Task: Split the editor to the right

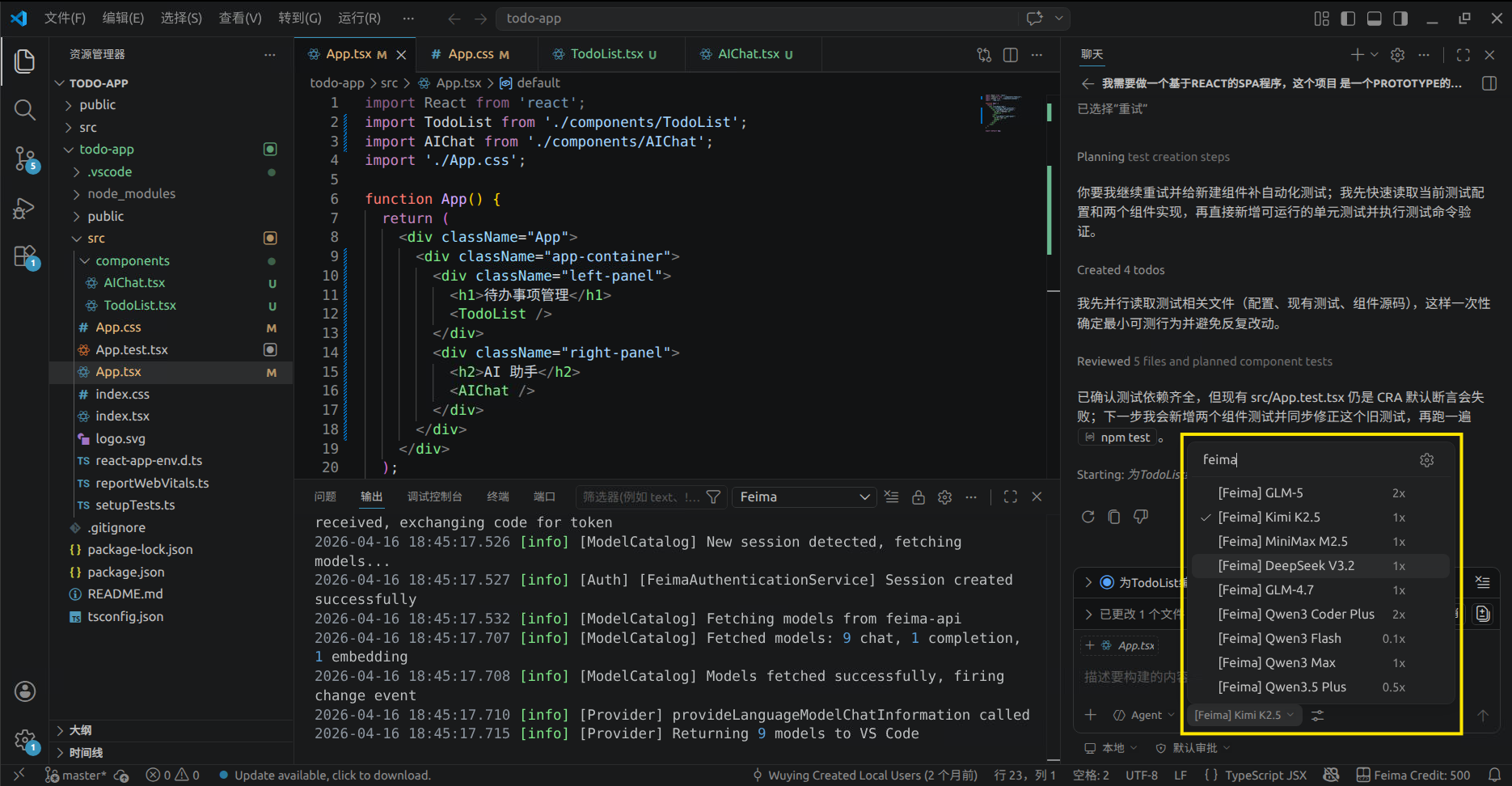Action: [1011, 54]
